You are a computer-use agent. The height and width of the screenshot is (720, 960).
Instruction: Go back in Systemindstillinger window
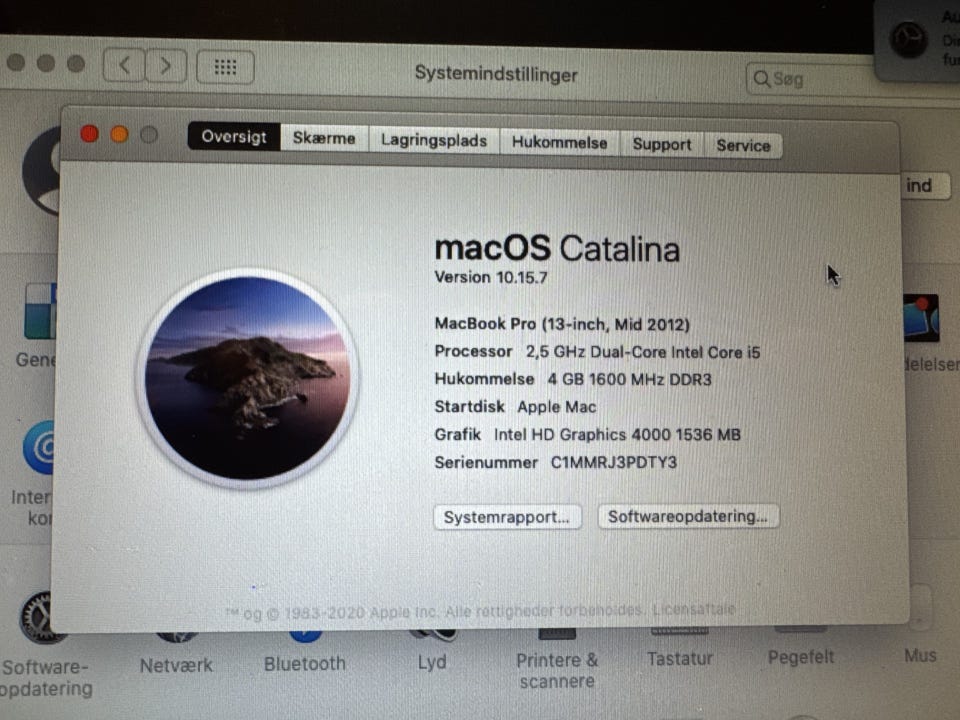[x=124, y=66]
